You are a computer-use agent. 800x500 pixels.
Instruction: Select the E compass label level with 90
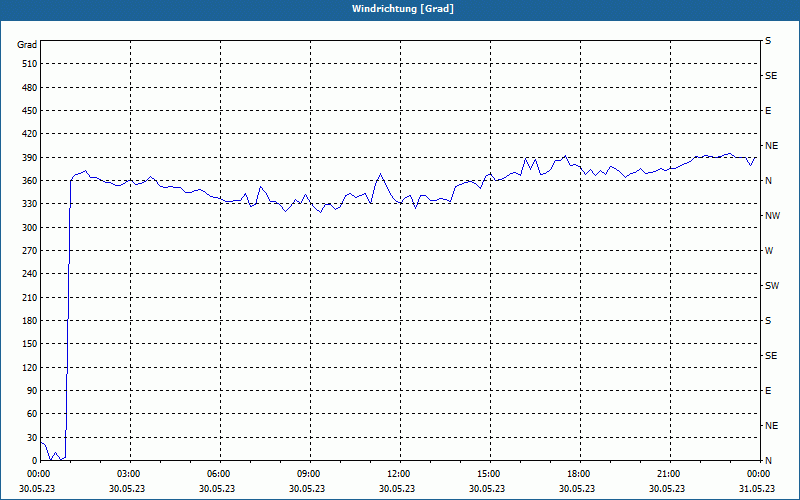(768, 391)
